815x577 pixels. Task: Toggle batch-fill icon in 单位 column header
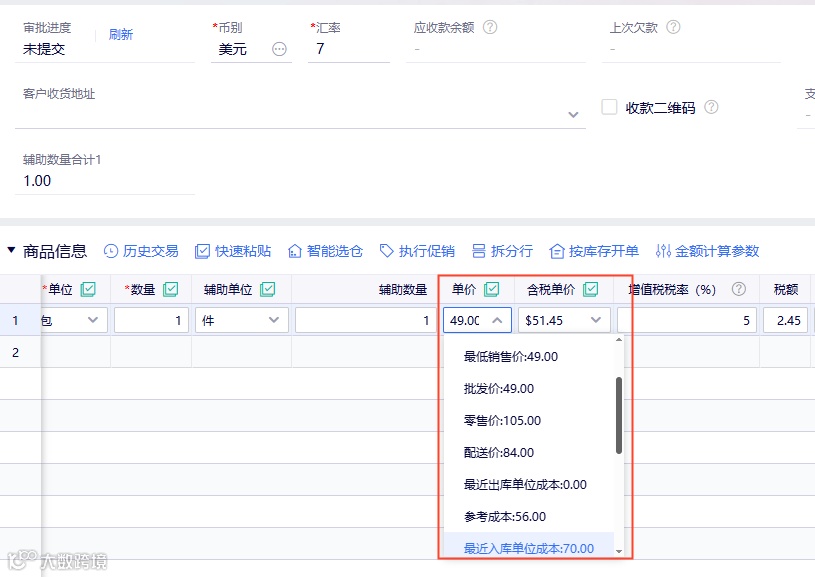(x=88, y=289)
